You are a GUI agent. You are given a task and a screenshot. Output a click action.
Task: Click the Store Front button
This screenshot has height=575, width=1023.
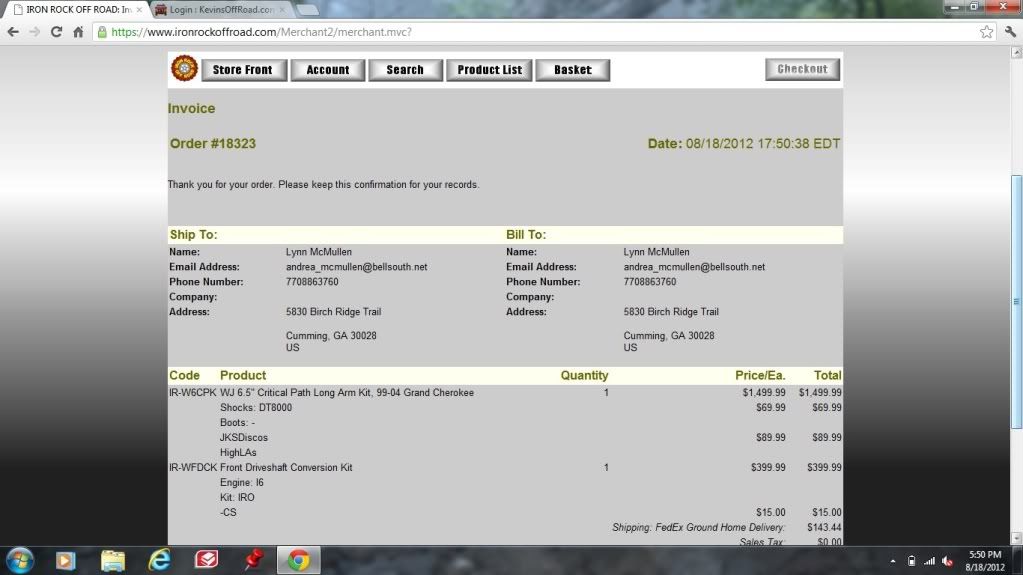coord(243,70)
